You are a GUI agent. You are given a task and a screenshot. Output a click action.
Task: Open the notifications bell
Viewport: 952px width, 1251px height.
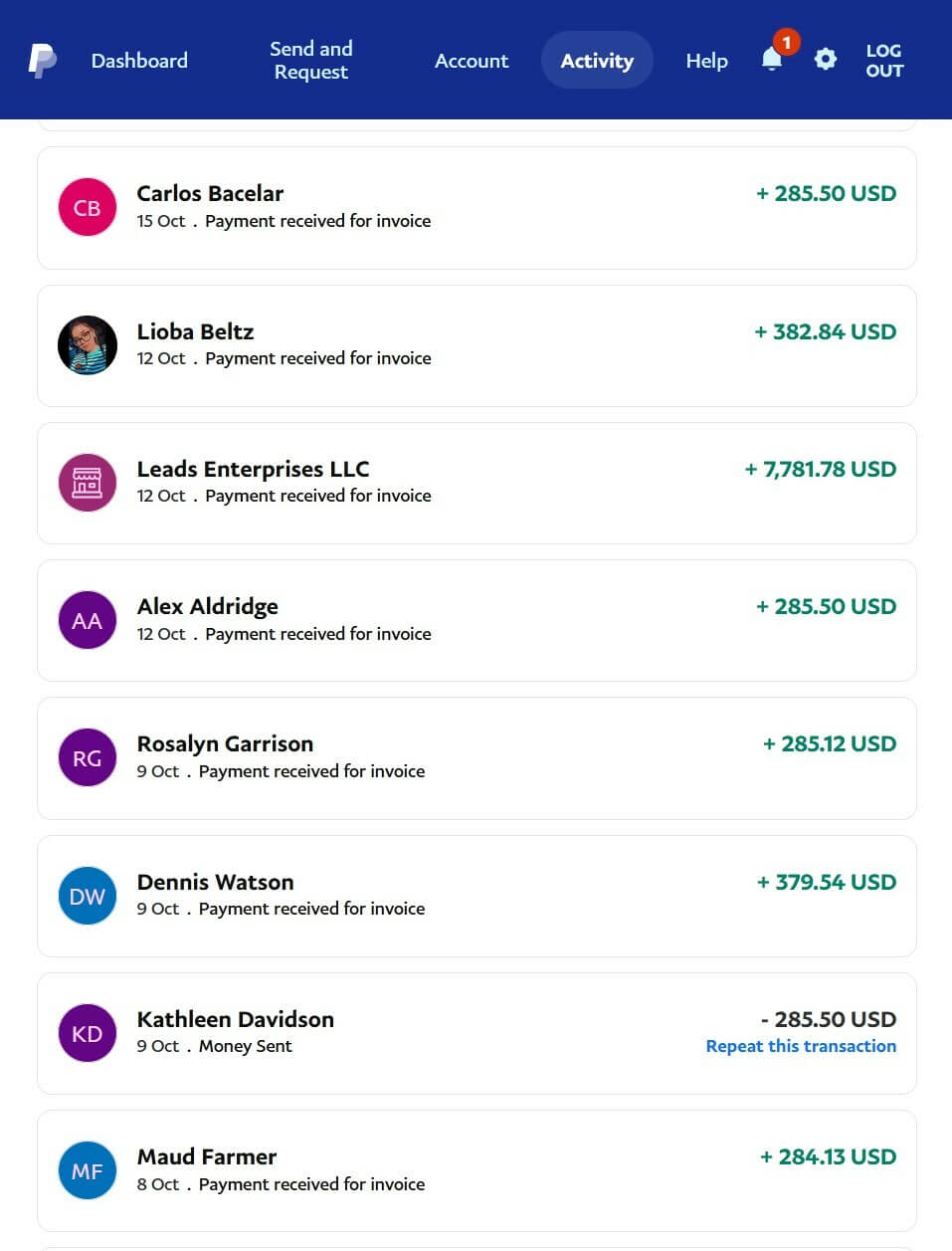[772, 60]
